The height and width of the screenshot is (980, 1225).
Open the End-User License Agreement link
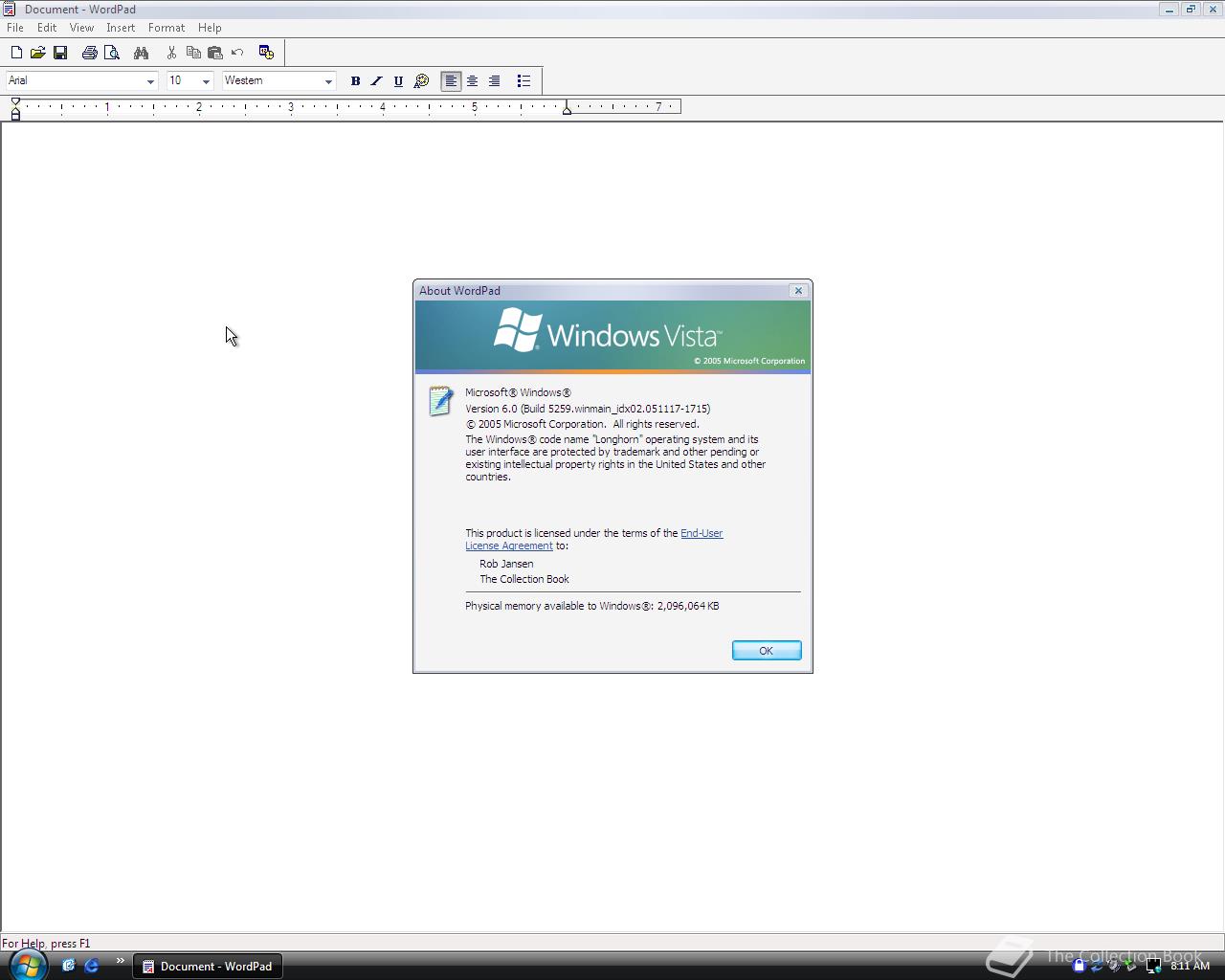click(594, 540)
